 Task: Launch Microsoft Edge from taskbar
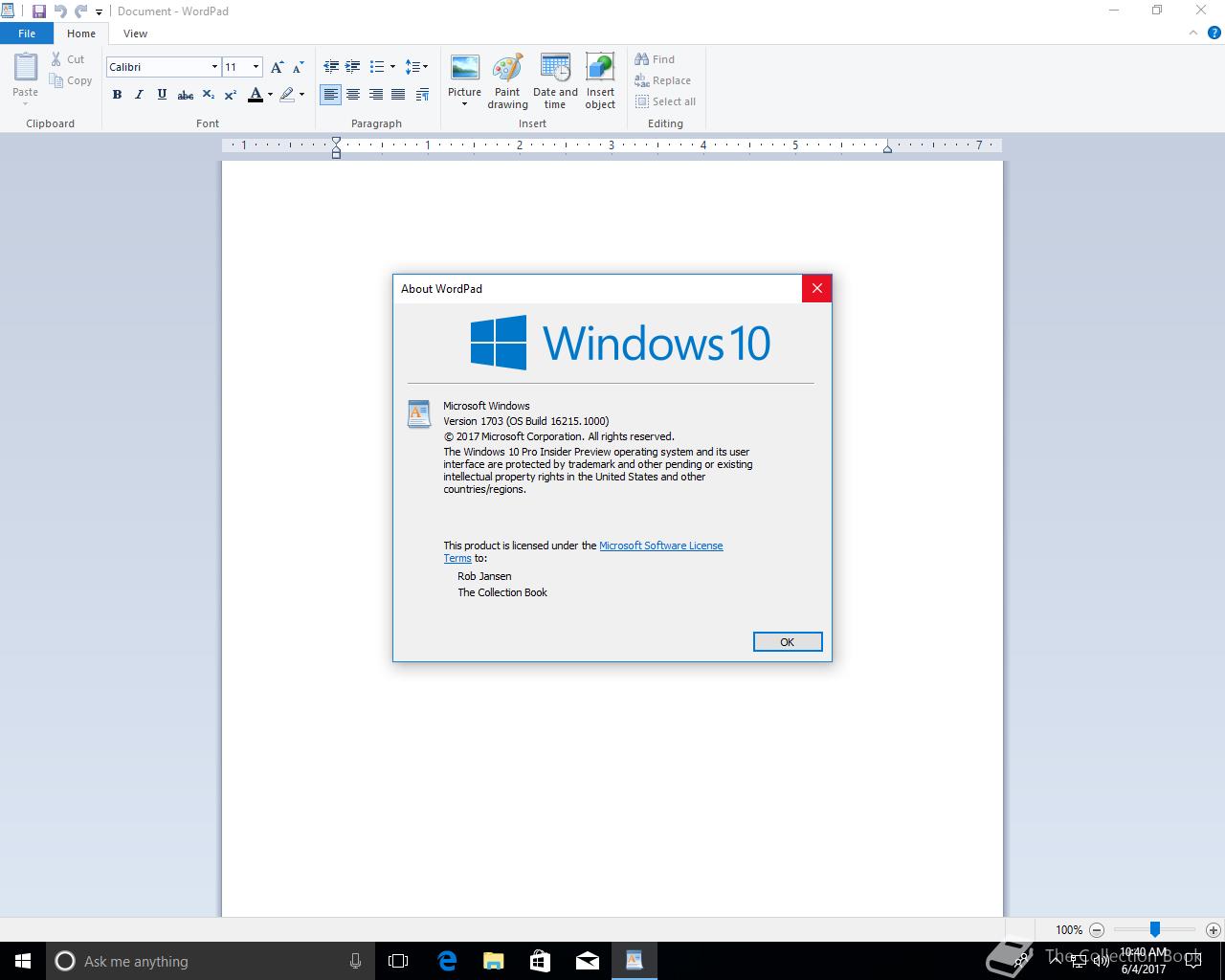point(447,961)
